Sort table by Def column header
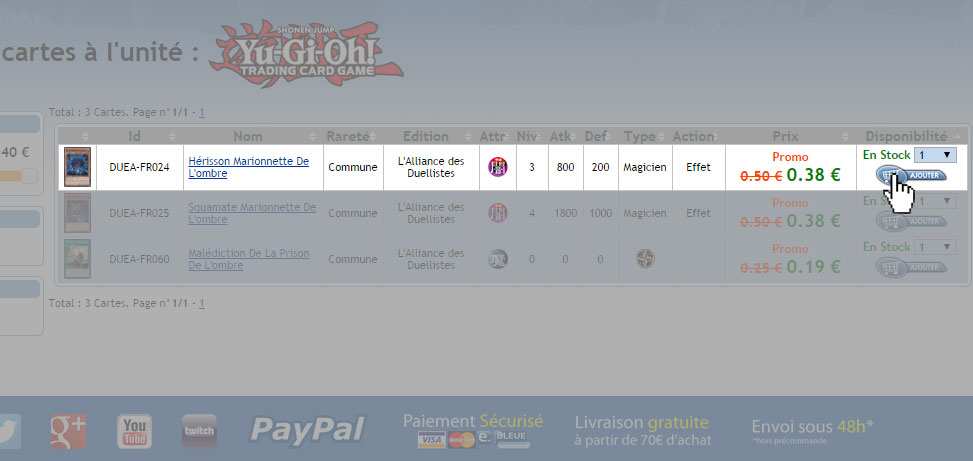This screenshot has width=973, height=461. [x=601, y=136]
